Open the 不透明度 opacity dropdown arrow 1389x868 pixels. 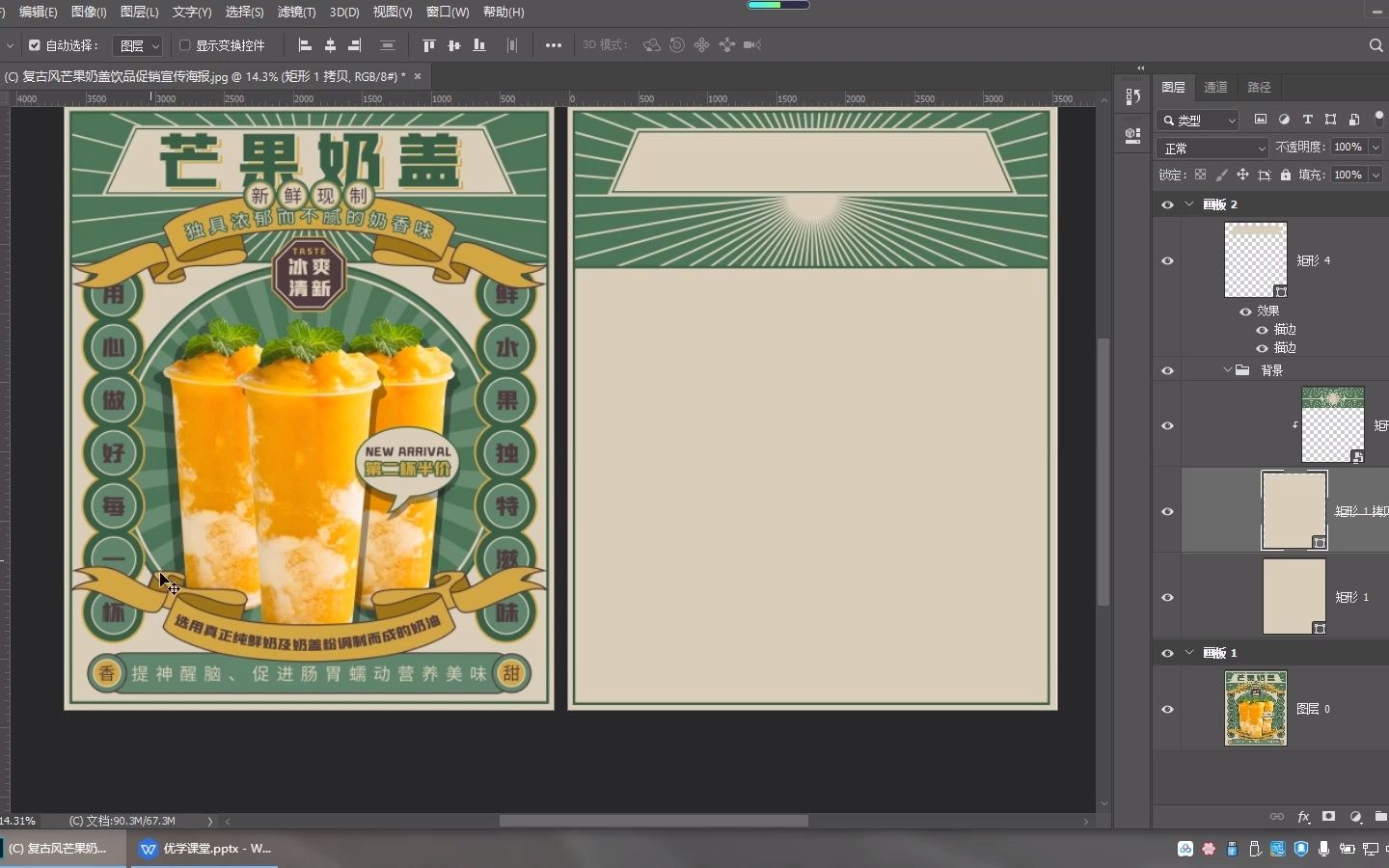click(1375, 147)
